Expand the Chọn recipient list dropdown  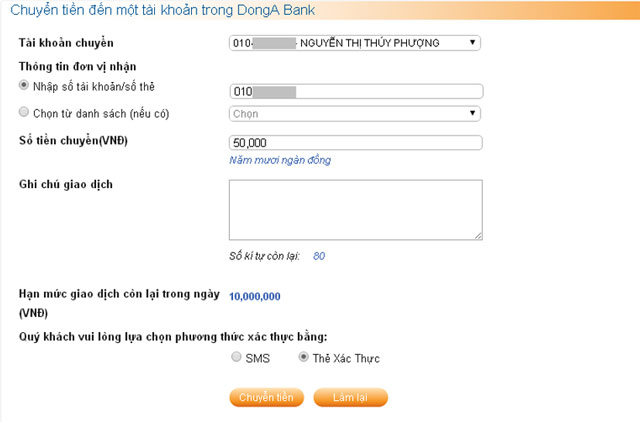pyautogui.click(x=355, y=114)
